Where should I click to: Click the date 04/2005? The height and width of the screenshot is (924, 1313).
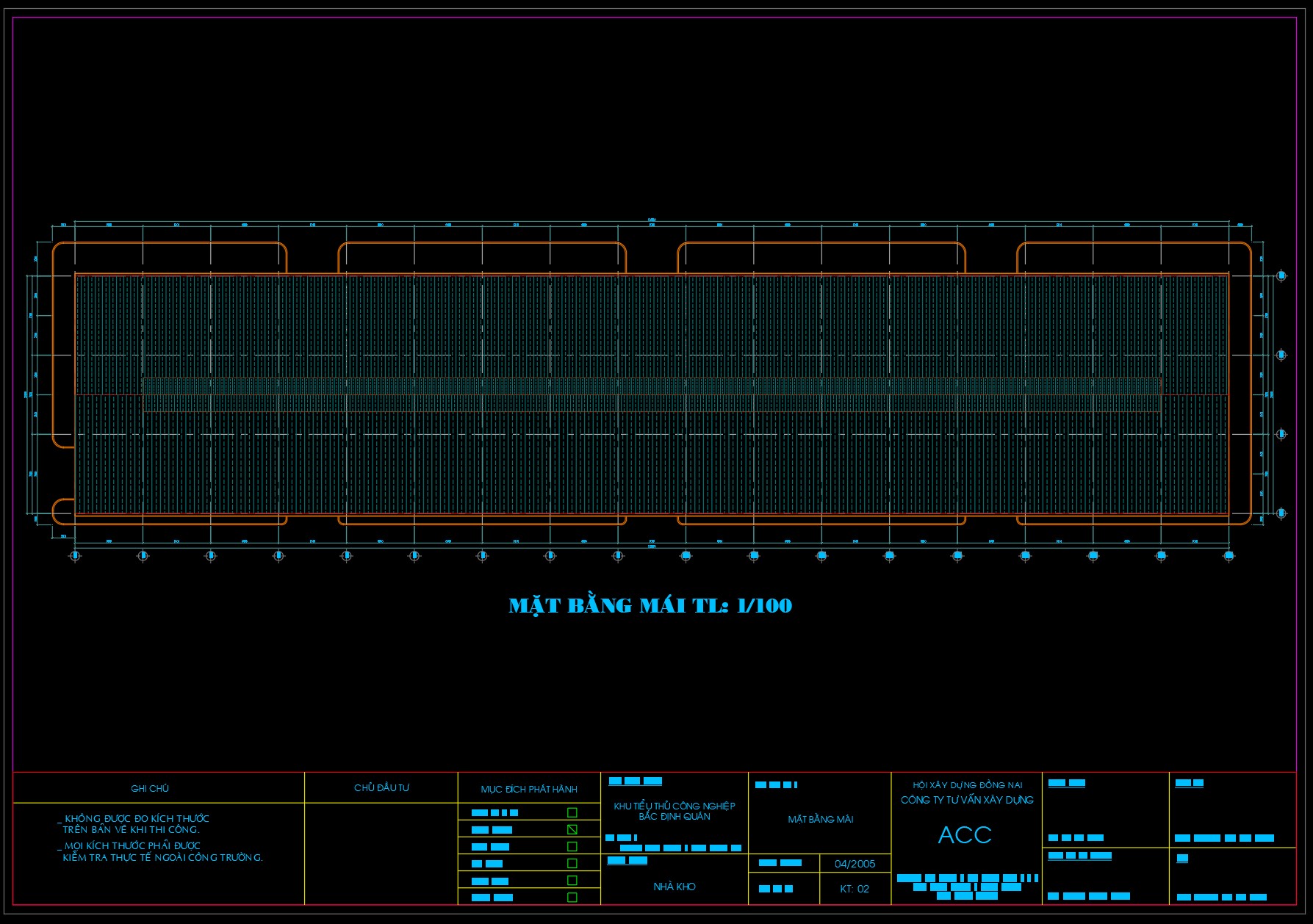[x=855, y=864]
